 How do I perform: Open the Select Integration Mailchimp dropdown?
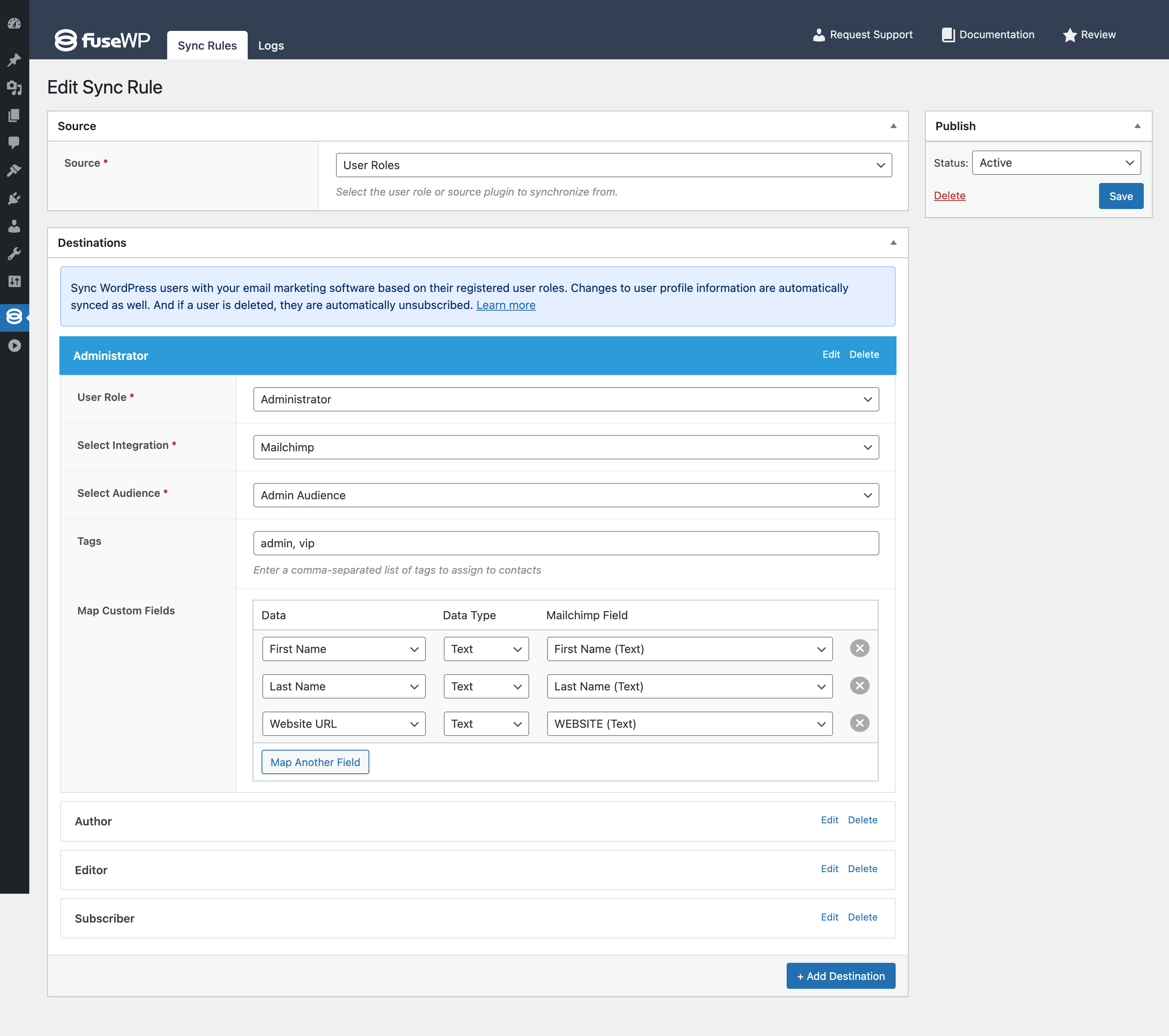tap(566, 447)
